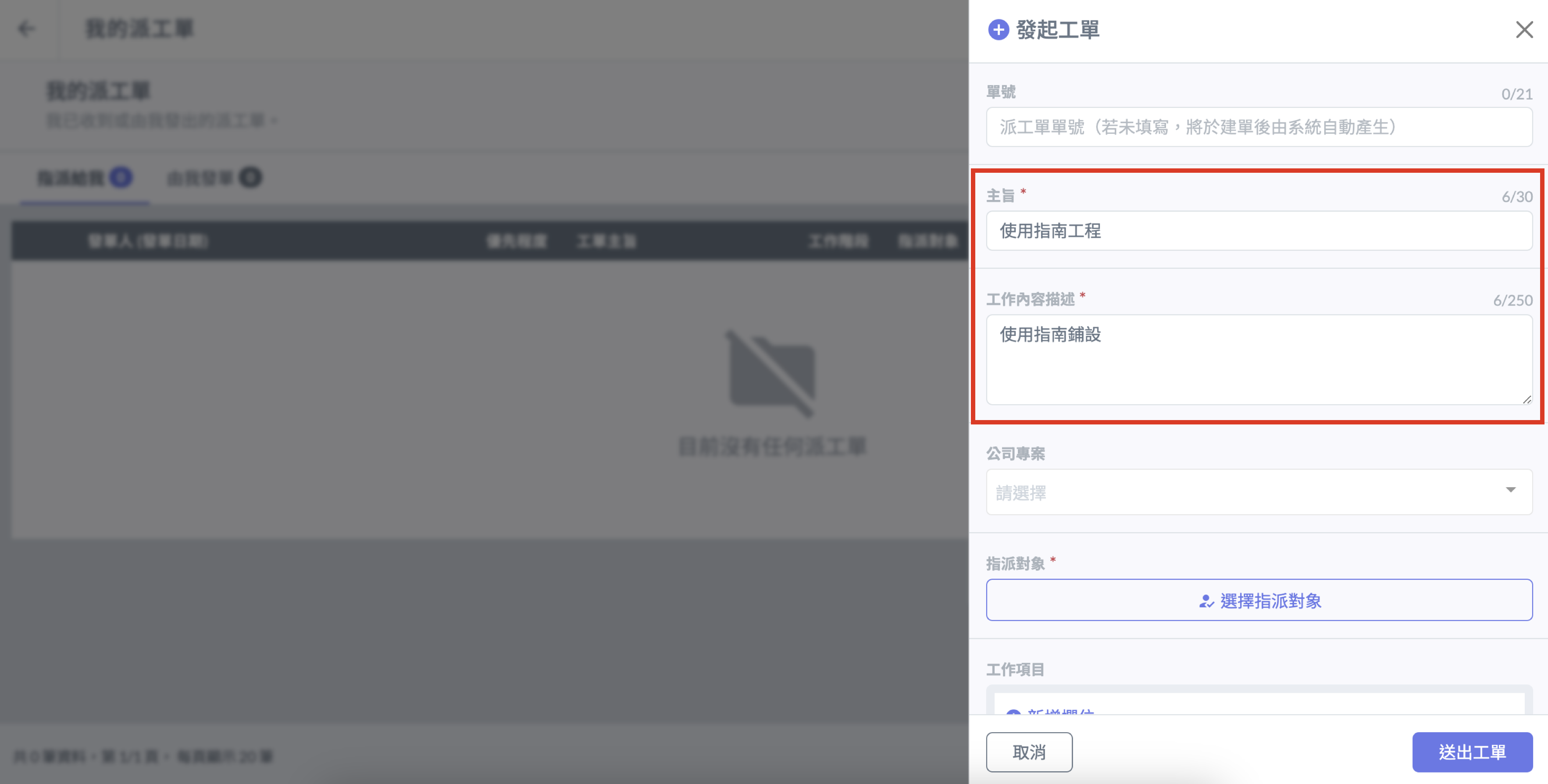The height and width of the screenshot is (784, 1548).
Task: Click the 主旨 field containing 使用指南工程
Action: [1258, 231]
